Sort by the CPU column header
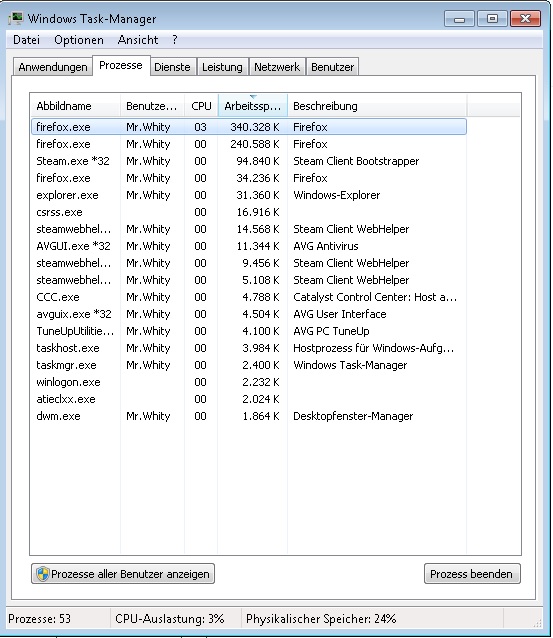The height and width of the screenshot is (638, 553). click(201, 106)
